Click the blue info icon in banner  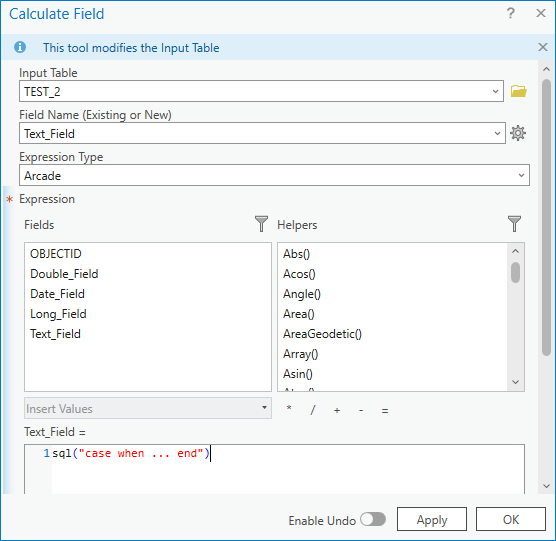[x=20, y=47]
